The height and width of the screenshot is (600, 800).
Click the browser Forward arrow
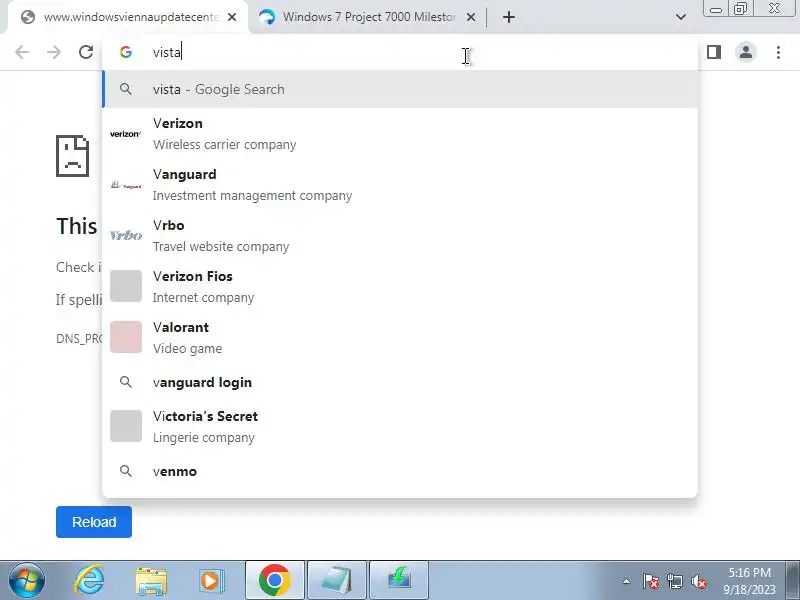(x=54, y=52)
